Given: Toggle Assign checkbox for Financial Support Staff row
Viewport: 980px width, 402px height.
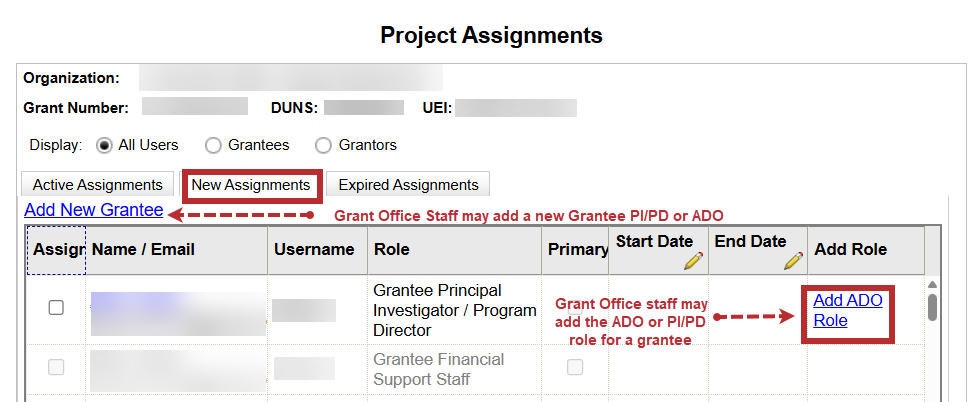Looking at the screenshot, I should click(56, 367).
